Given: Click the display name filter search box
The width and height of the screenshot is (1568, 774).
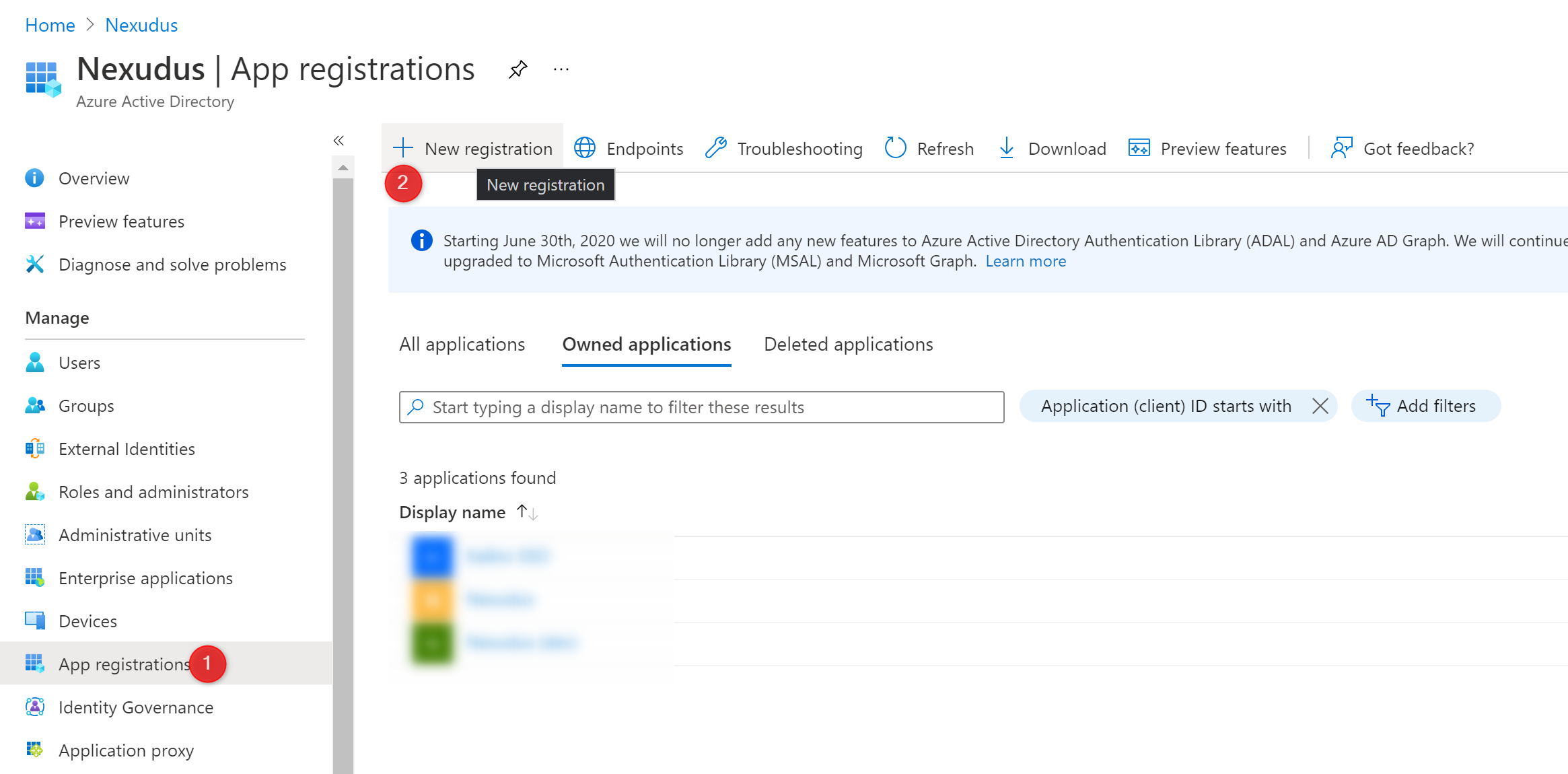Looking at the screenshot, I should pyautogui.click(x=702, y=407).
